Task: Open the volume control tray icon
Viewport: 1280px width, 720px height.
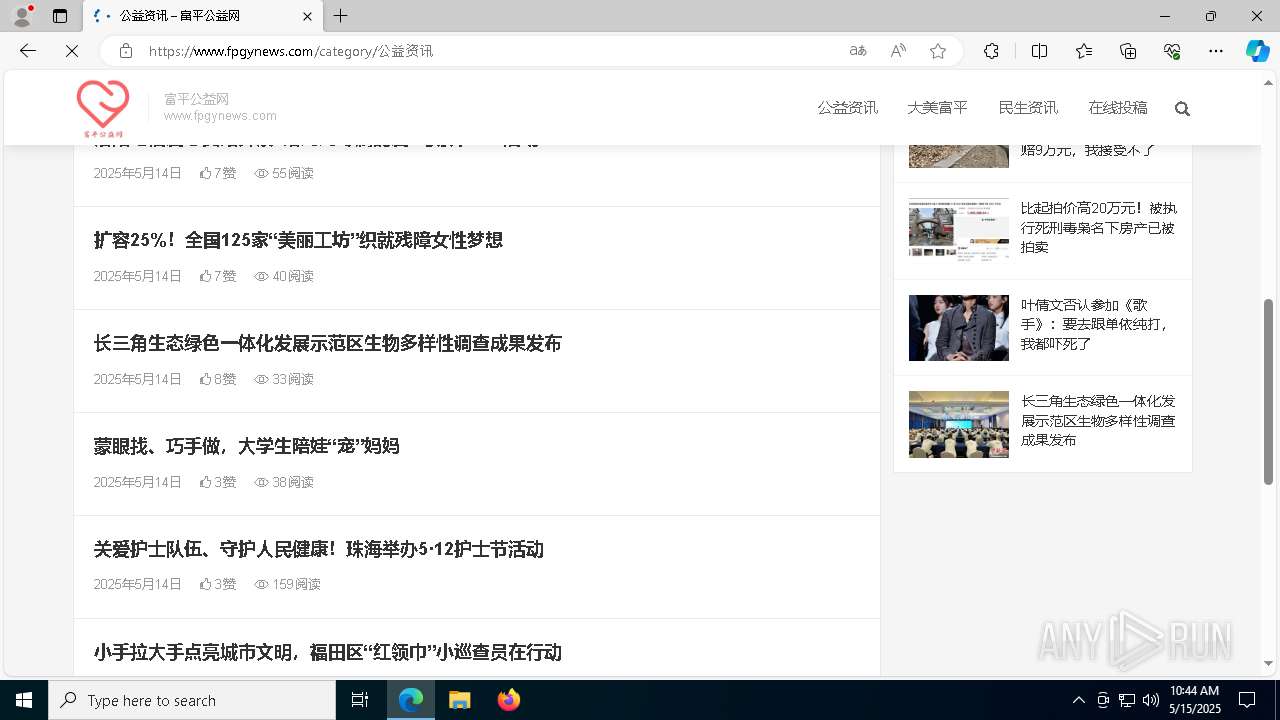Action: coord(1151,700)
